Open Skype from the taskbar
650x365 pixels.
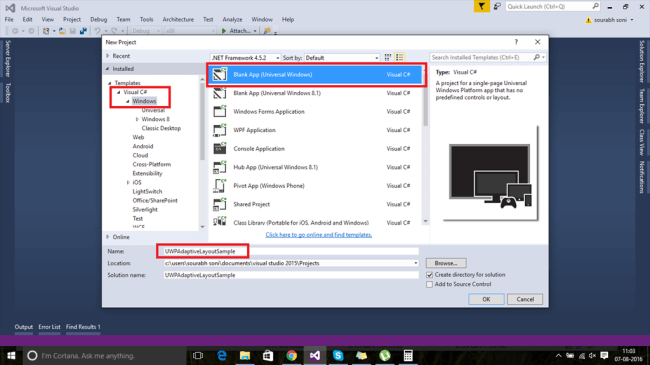(338, 355)
